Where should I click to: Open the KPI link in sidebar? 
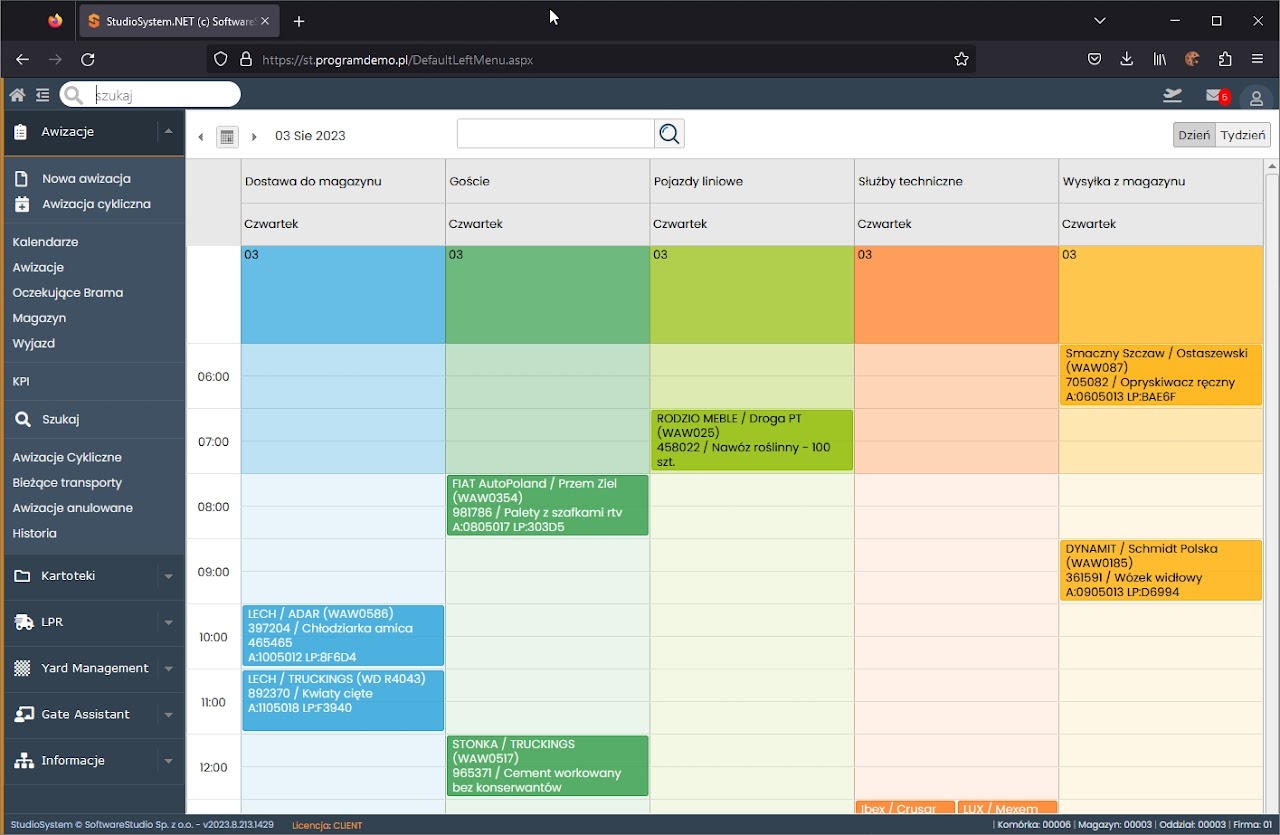point(21,381)
